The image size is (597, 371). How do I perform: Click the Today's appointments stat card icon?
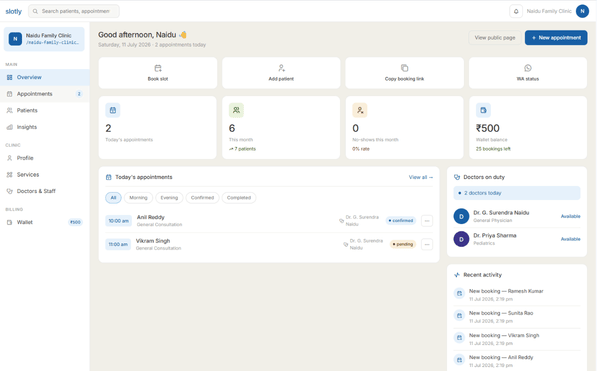tap(113, 110)
